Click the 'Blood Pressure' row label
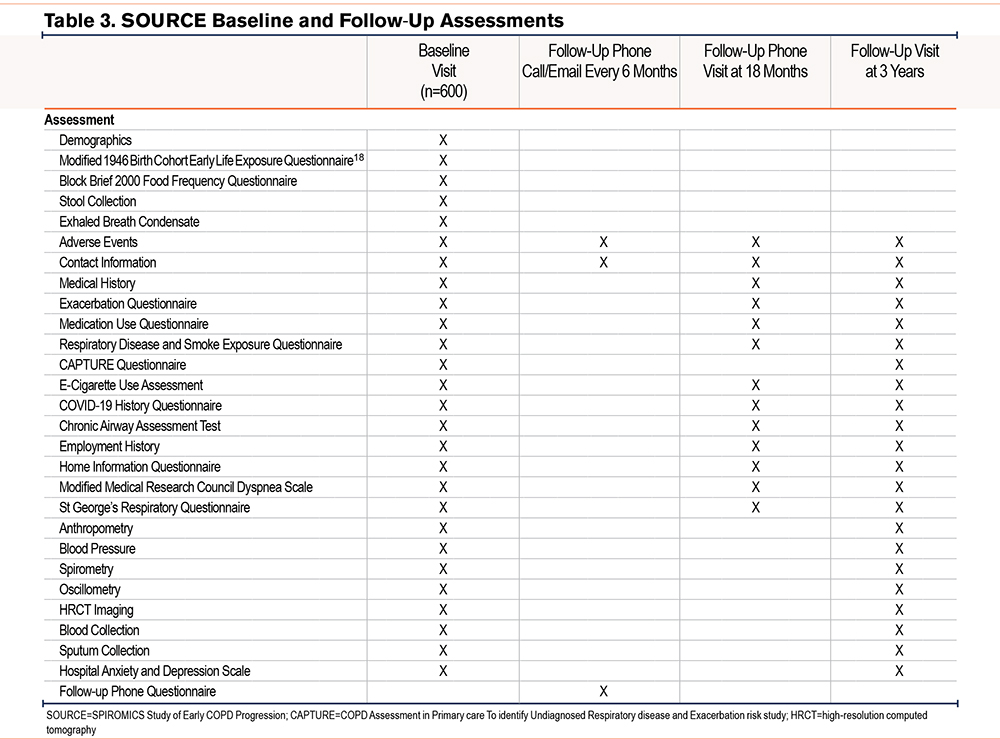This screenshot has width=1000, height=739. click(97, 548)
